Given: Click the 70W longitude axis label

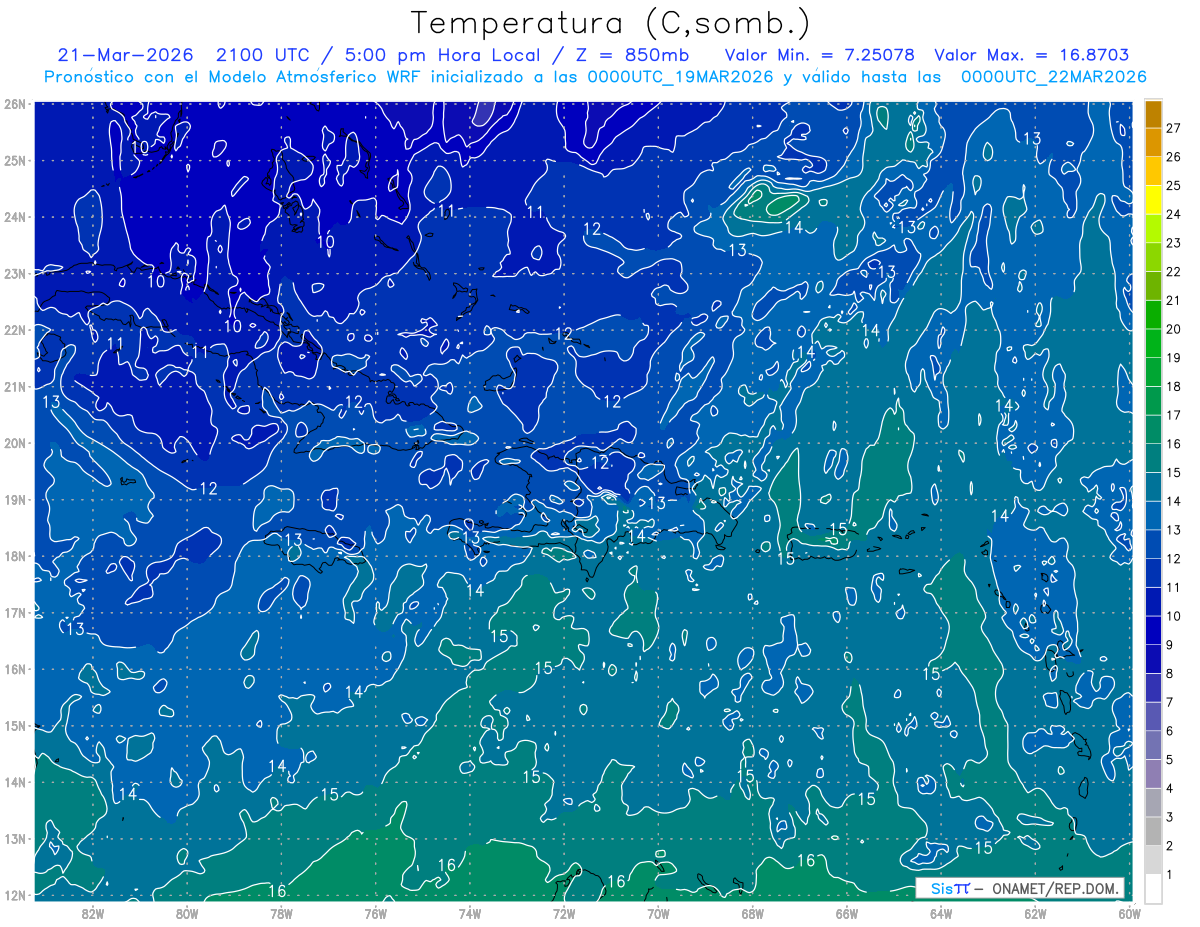Looking at the screenshot, I should [x=658, y=912].
